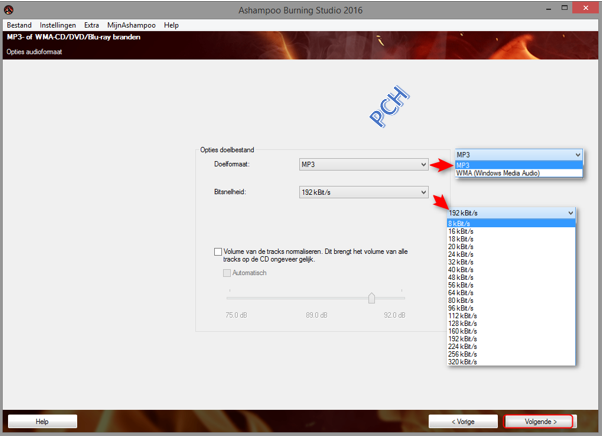
Task: Select MP3 in the format list
Action: [x=518, y=165]
